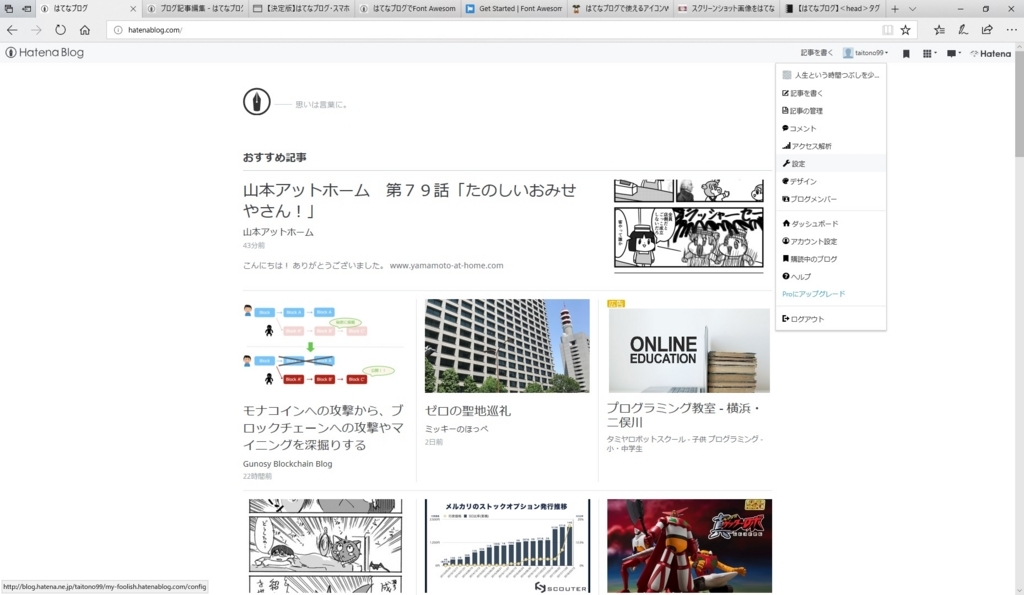Toggle reading view in address bar
The width and height of the screenshot is (1024, 595).
(x=887, y=30)
